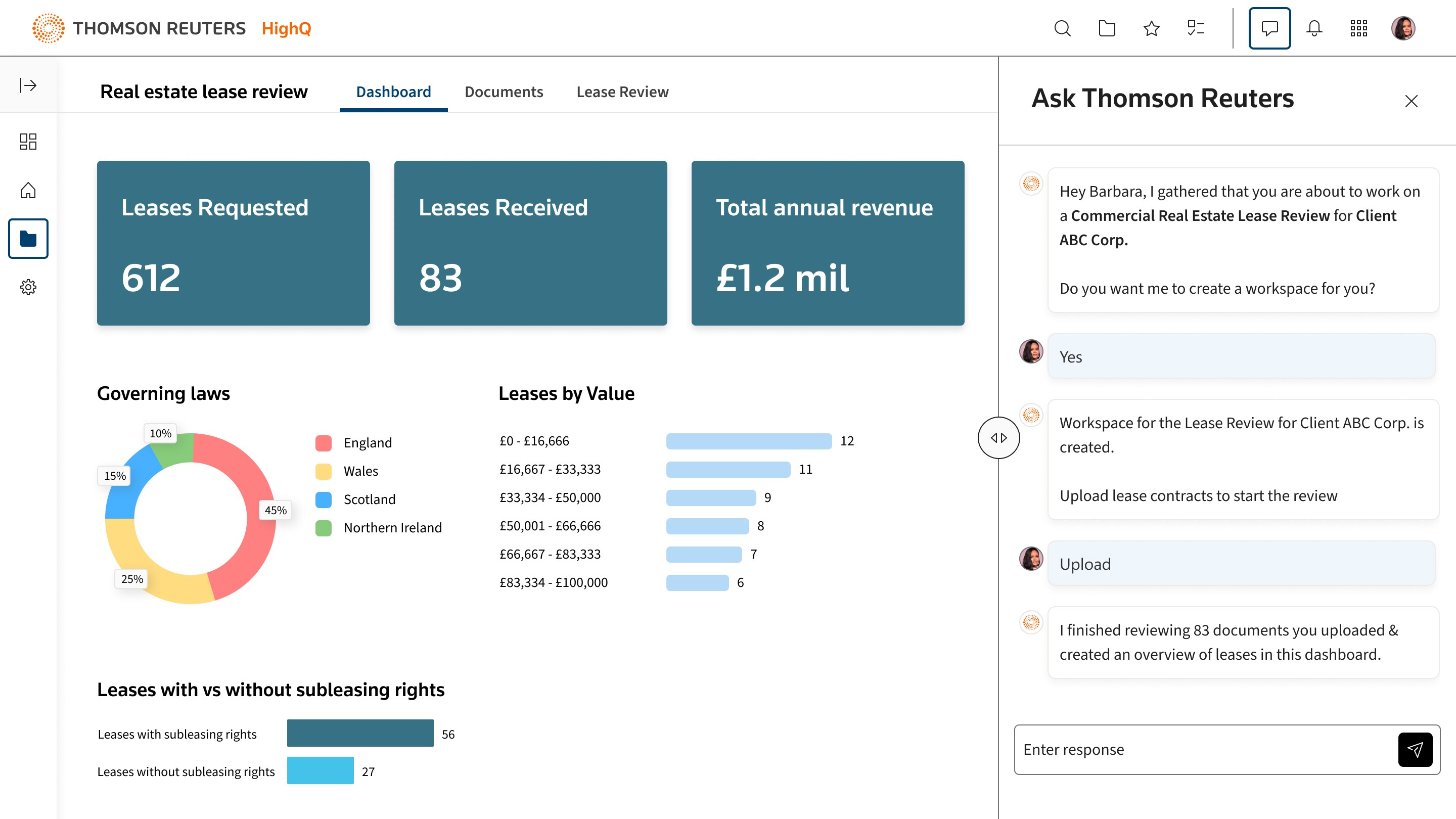Viewport: 1456px width, 819px height.
Task: Go to home icon in sidebar
Action: [28, 191]
